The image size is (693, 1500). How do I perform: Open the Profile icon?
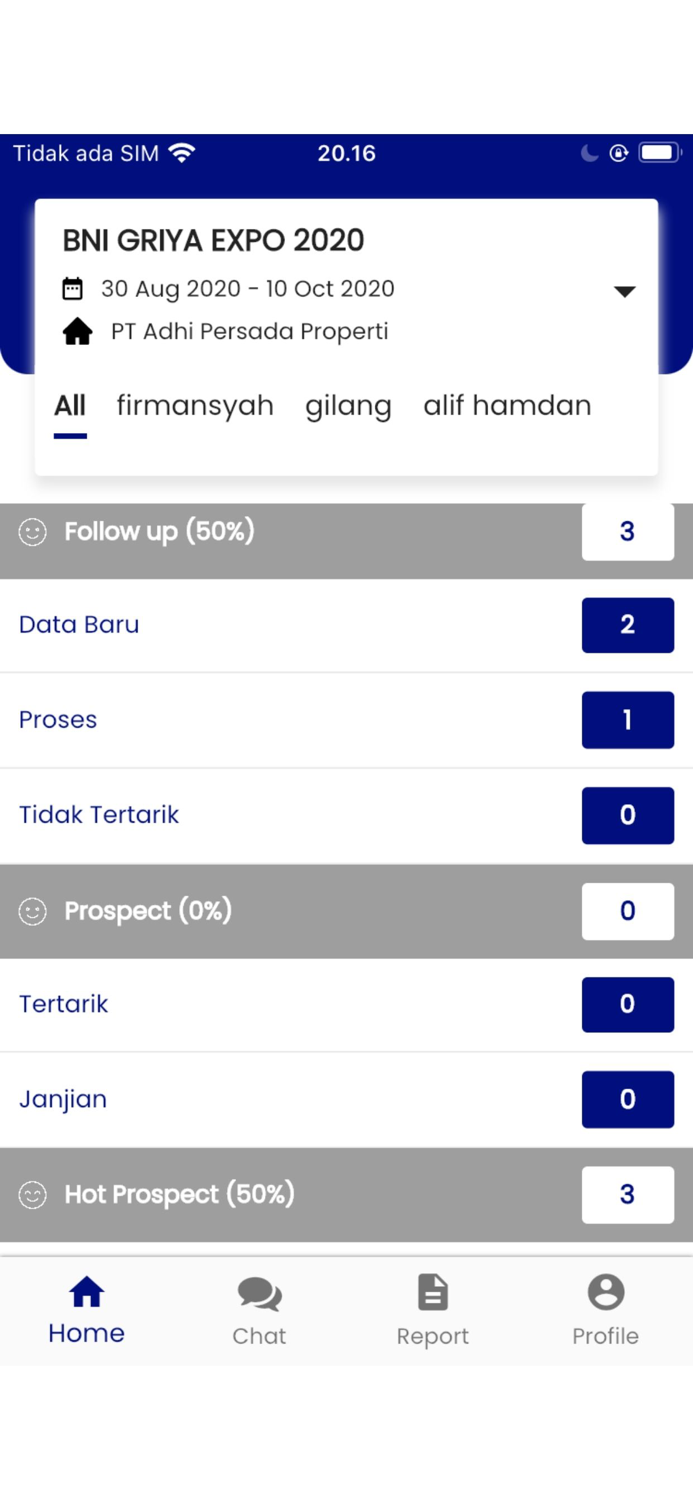[606, 1291]
